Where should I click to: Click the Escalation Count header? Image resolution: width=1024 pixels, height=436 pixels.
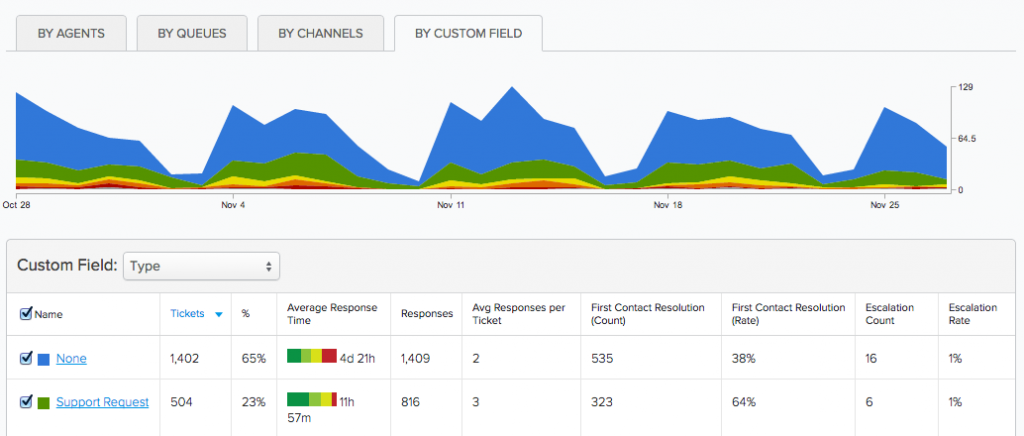(889, 314)
